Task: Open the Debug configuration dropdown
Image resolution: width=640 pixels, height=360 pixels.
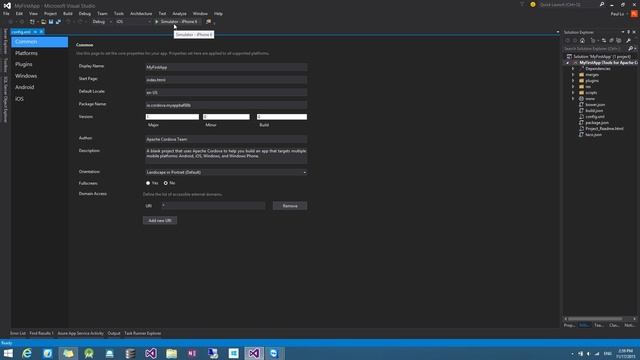Action: 102,22
